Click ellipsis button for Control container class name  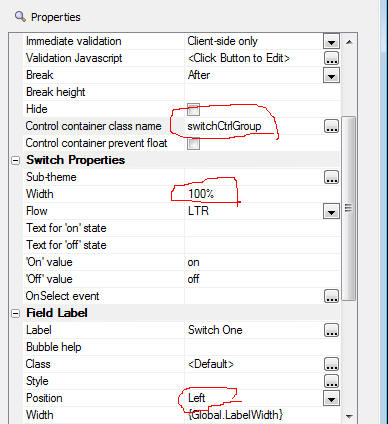(331, 126)
